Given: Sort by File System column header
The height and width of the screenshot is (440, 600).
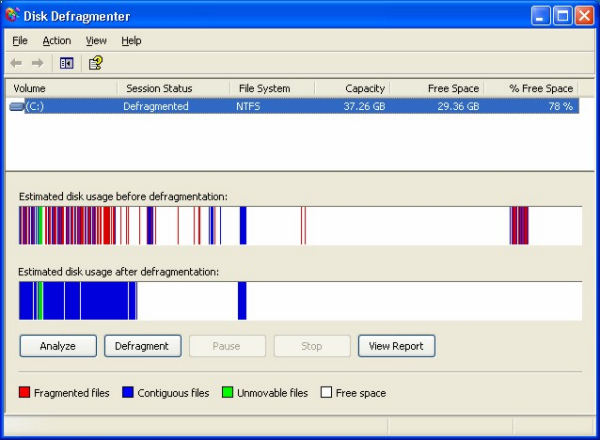Looking at the screenshot, I should click(272, 88).
